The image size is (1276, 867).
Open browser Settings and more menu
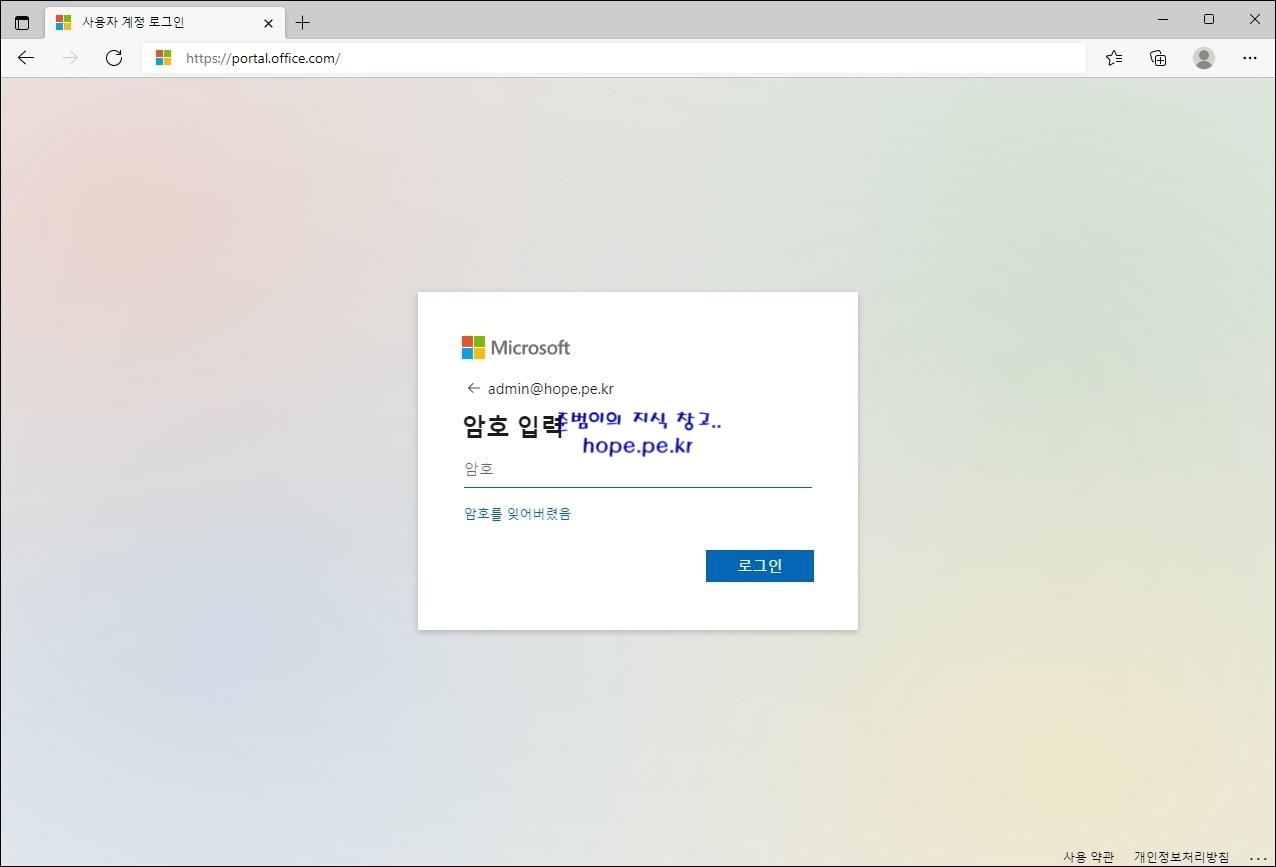(x=1249, y=58)
